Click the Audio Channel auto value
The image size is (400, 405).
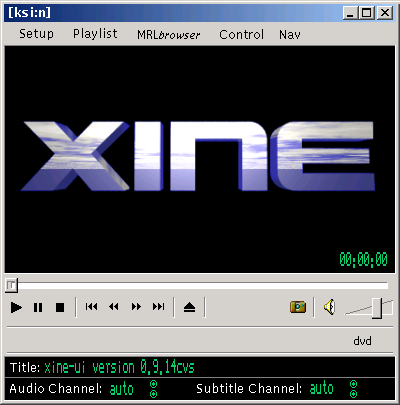pos(122,389)
